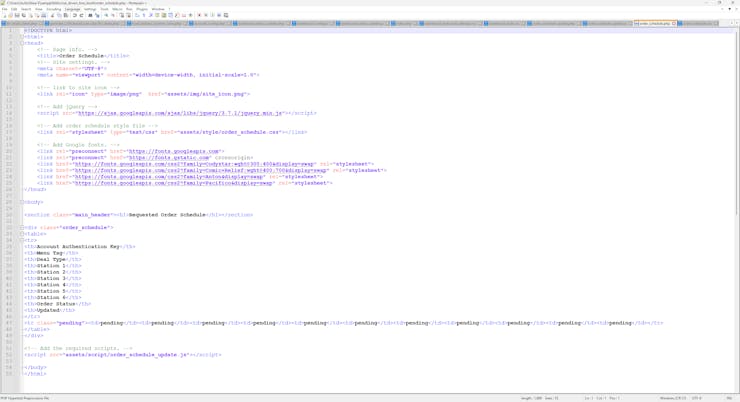740x402 pixels.
Task: Zoom in using the toolbar icon
Action: (107, 15)
